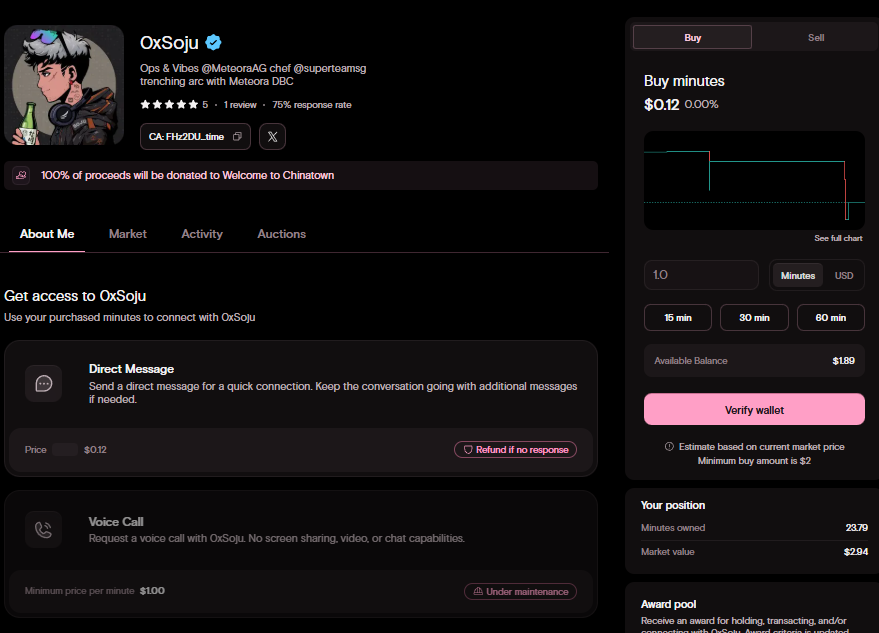The height and width of the screenshot is (633, 879).
Task: Choose the 60 min preset
Action: coord(831,318)
